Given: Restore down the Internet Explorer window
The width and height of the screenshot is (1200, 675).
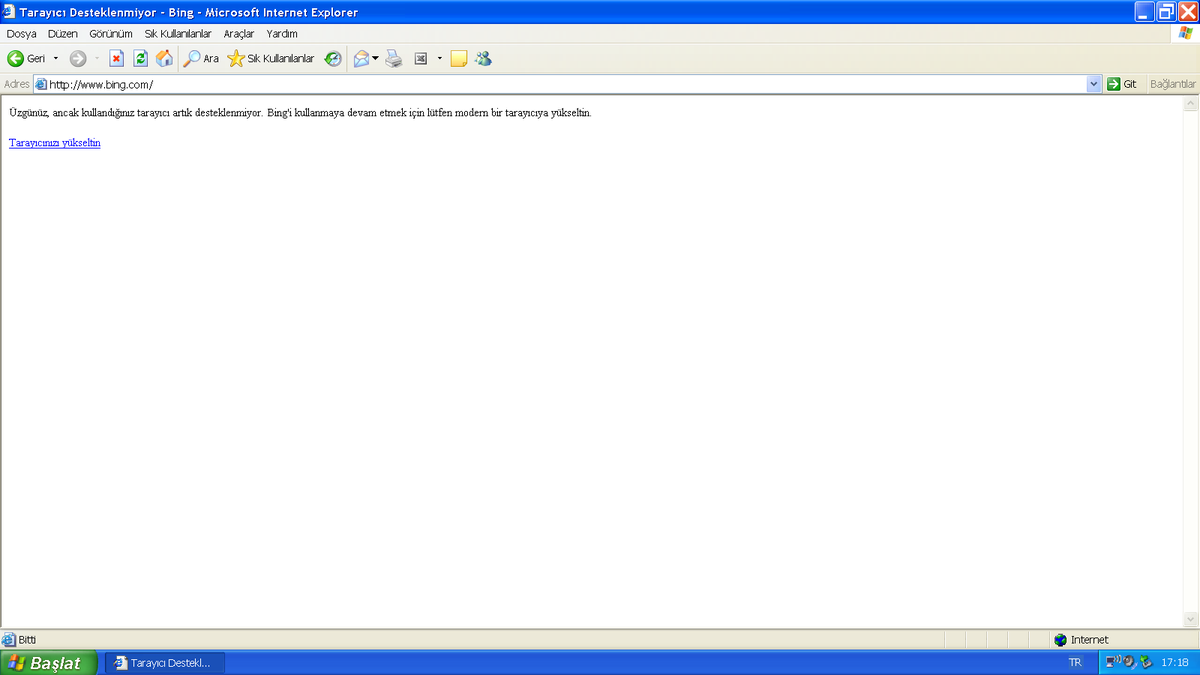Looking at the screenshot, I should tap(1166, 12).
